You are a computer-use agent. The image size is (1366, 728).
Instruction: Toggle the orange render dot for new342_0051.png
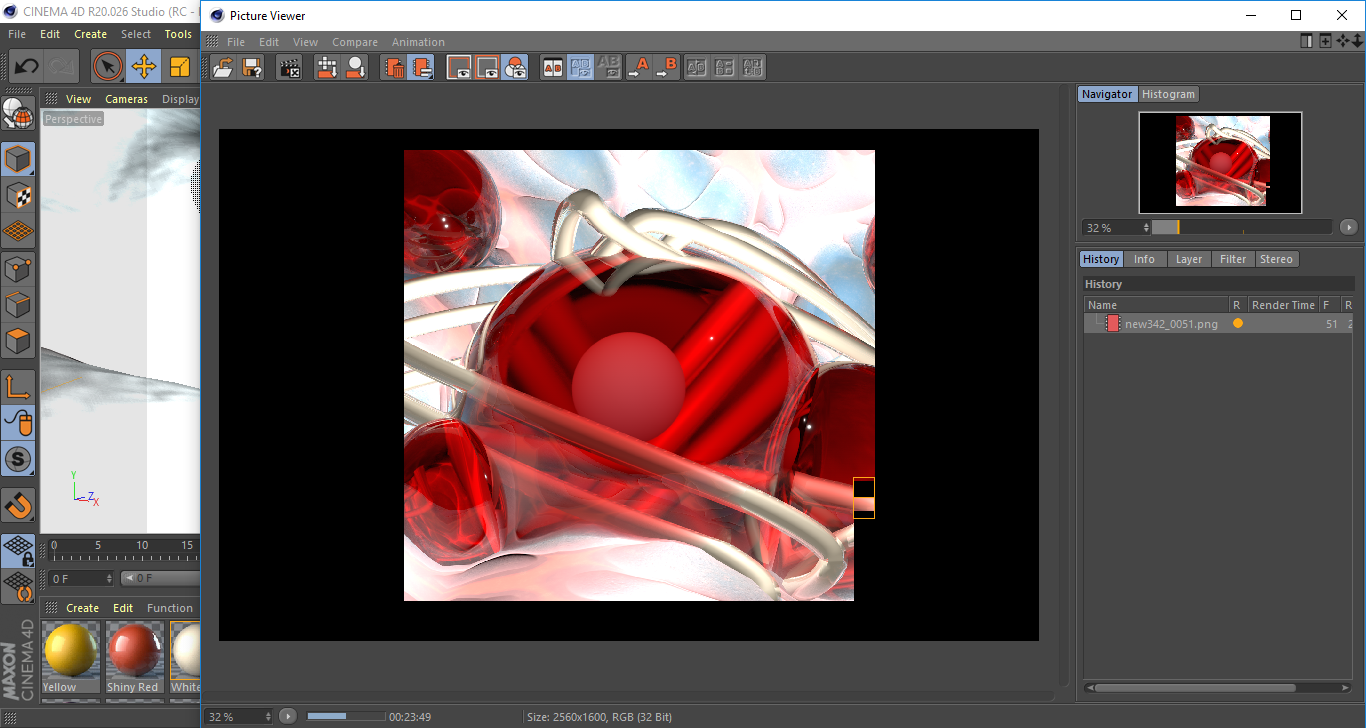[x=1238, y=323]
